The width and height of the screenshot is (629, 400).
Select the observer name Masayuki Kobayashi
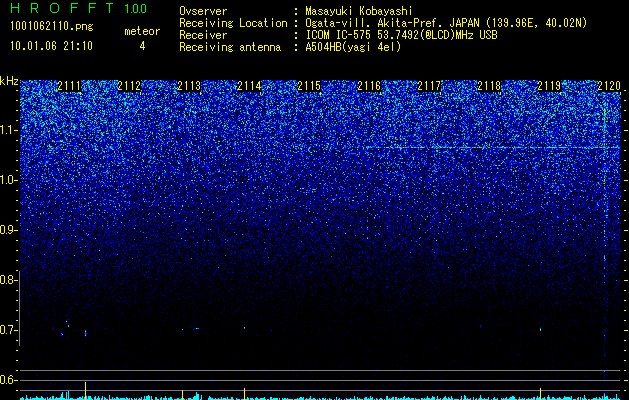[x=359, y=11]
